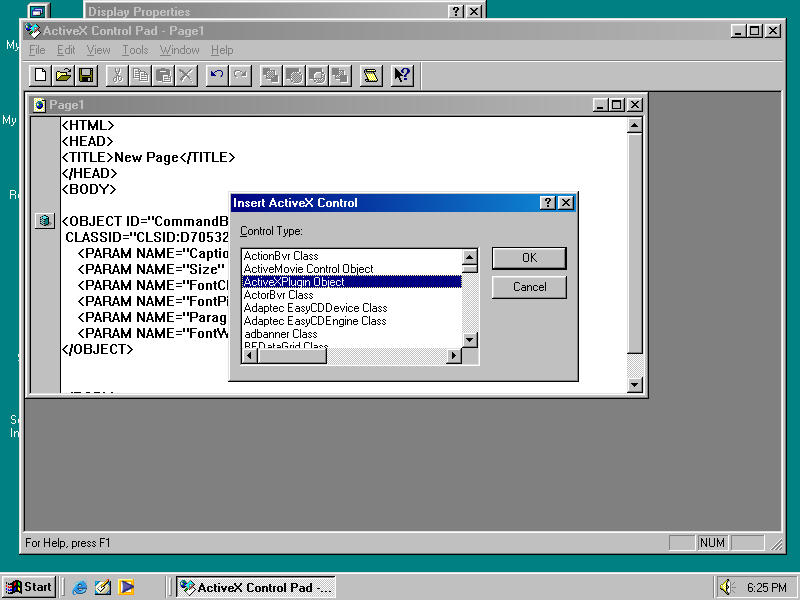Launch Outlook Express from quick launch
The height and width of the screenshot is (600, 800).
coord(103,587)
